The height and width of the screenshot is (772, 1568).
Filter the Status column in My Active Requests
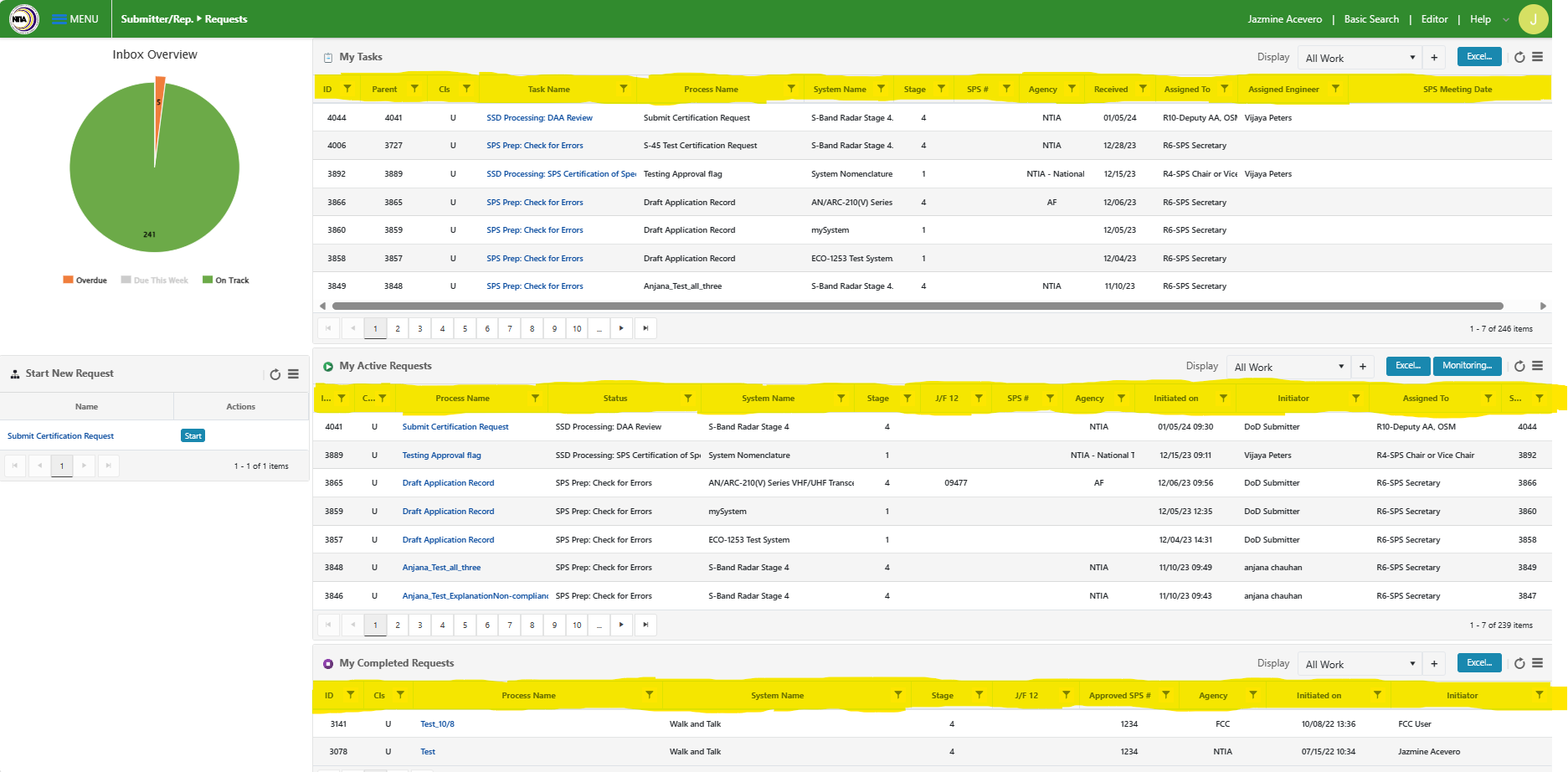[x=687, y=399]
